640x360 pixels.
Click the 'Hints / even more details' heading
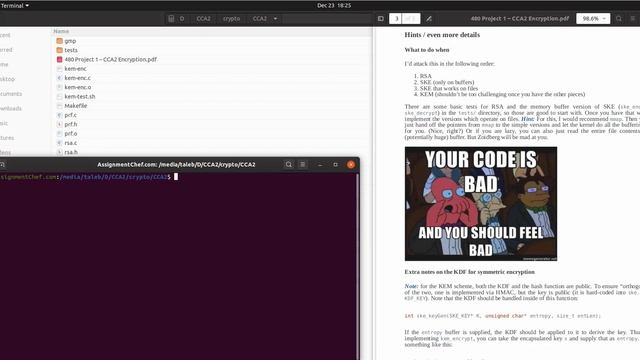point(442,35)
